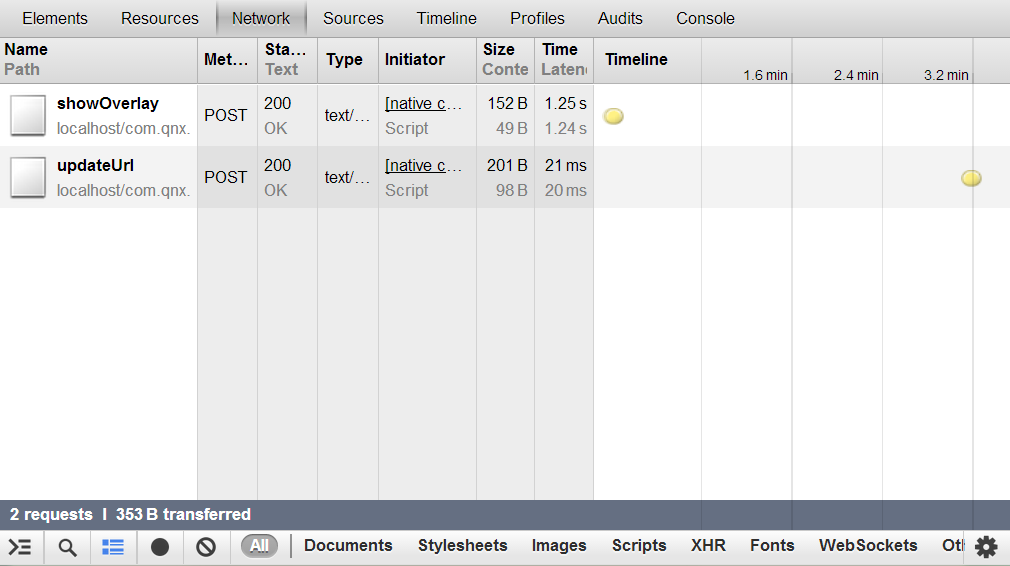
Task: Click the search magnifier icon
Action: 67,547
